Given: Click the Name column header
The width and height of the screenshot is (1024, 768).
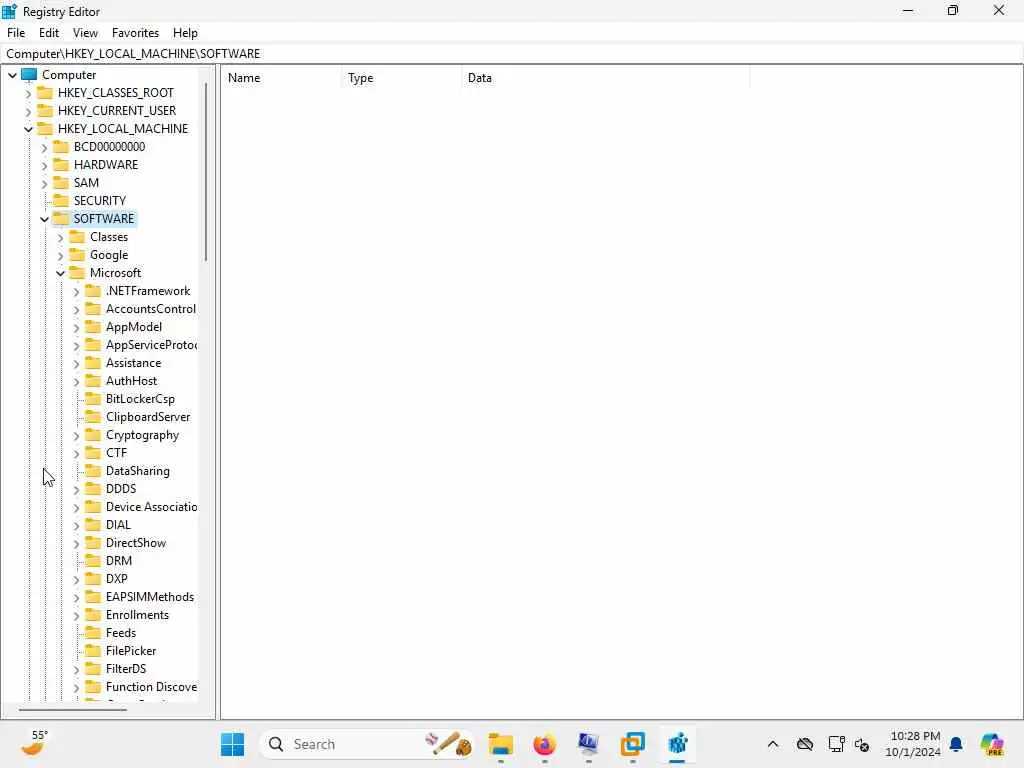Looking at the screenshot, I should 281,78.
